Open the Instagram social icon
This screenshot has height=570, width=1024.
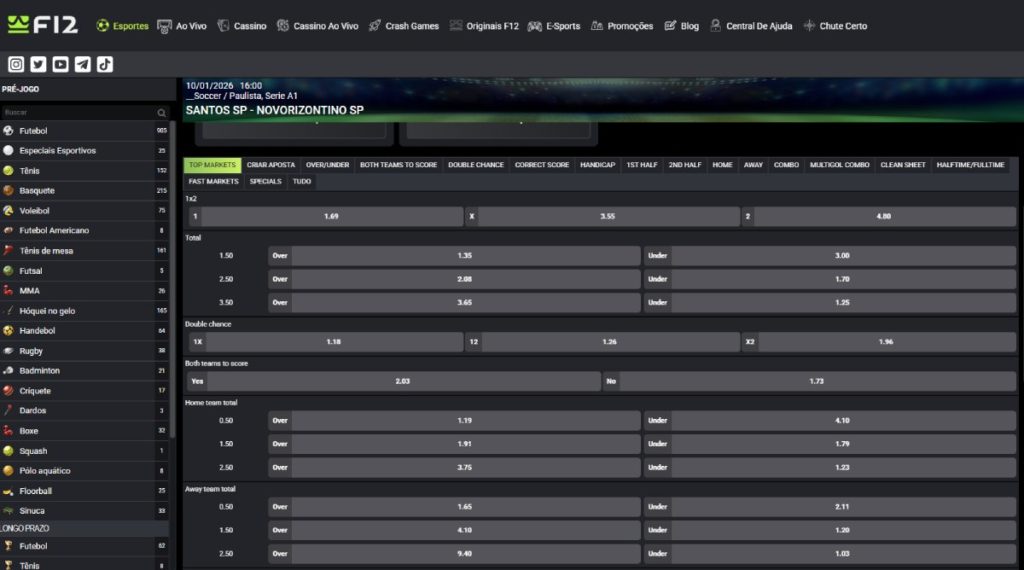point(16,64)
